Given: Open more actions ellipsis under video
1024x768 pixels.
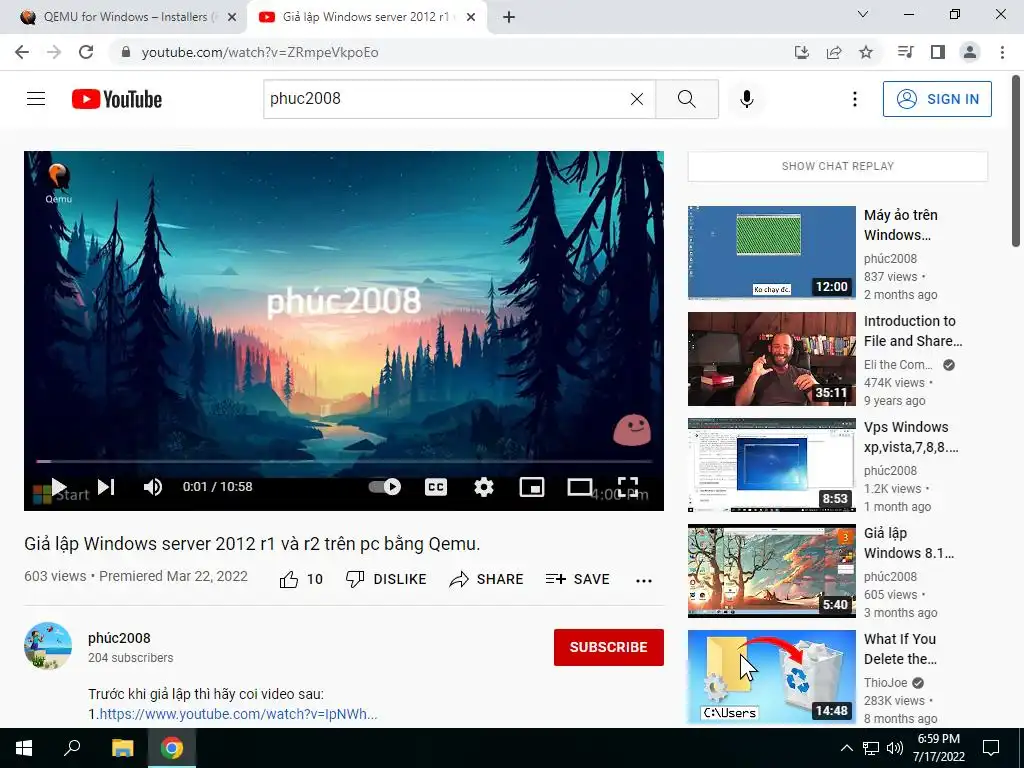Looking at the screenshot, I should [644, 581].
